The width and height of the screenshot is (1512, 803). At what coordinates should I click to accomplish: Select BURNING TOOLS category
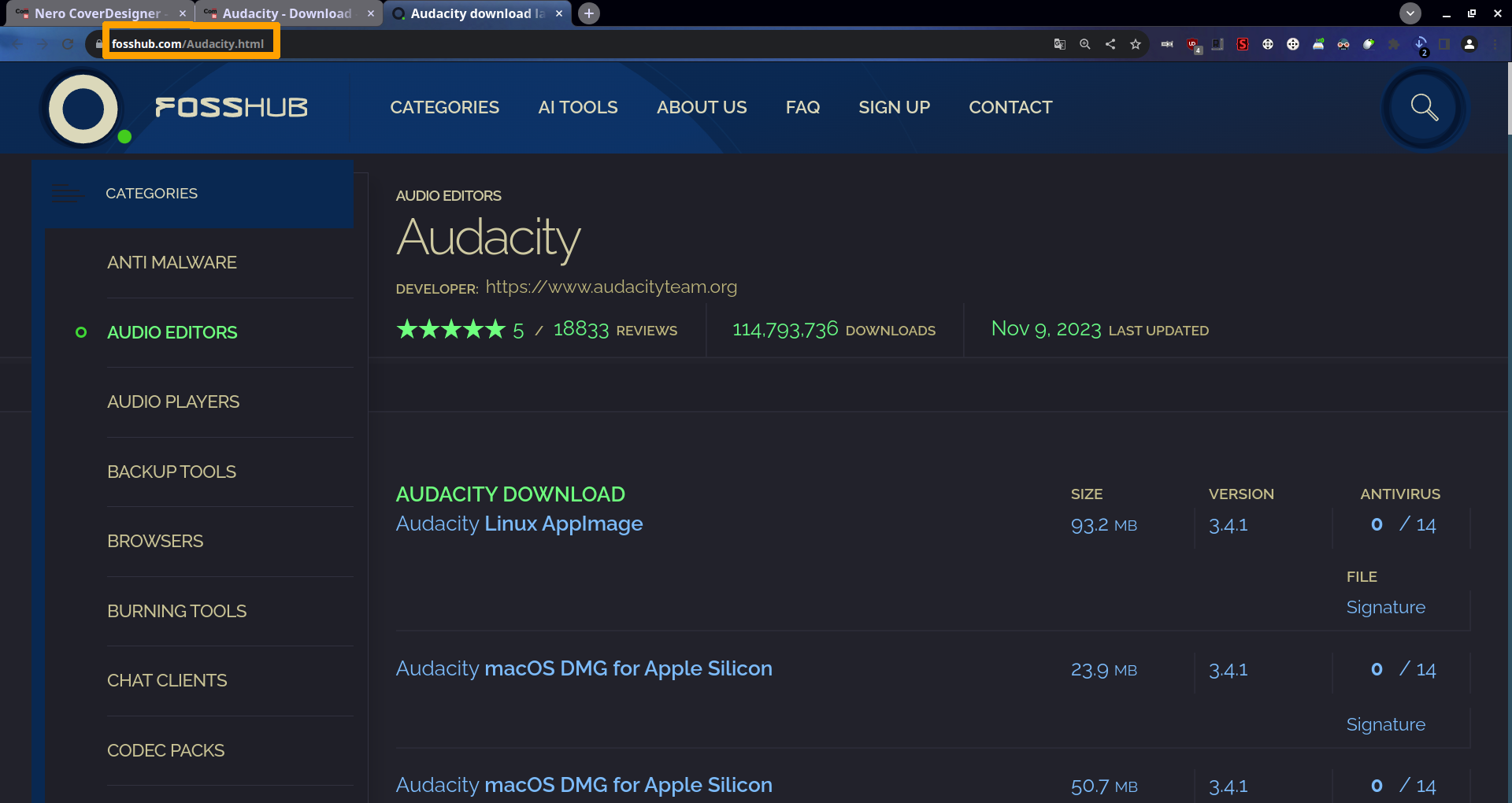(176, 611)
